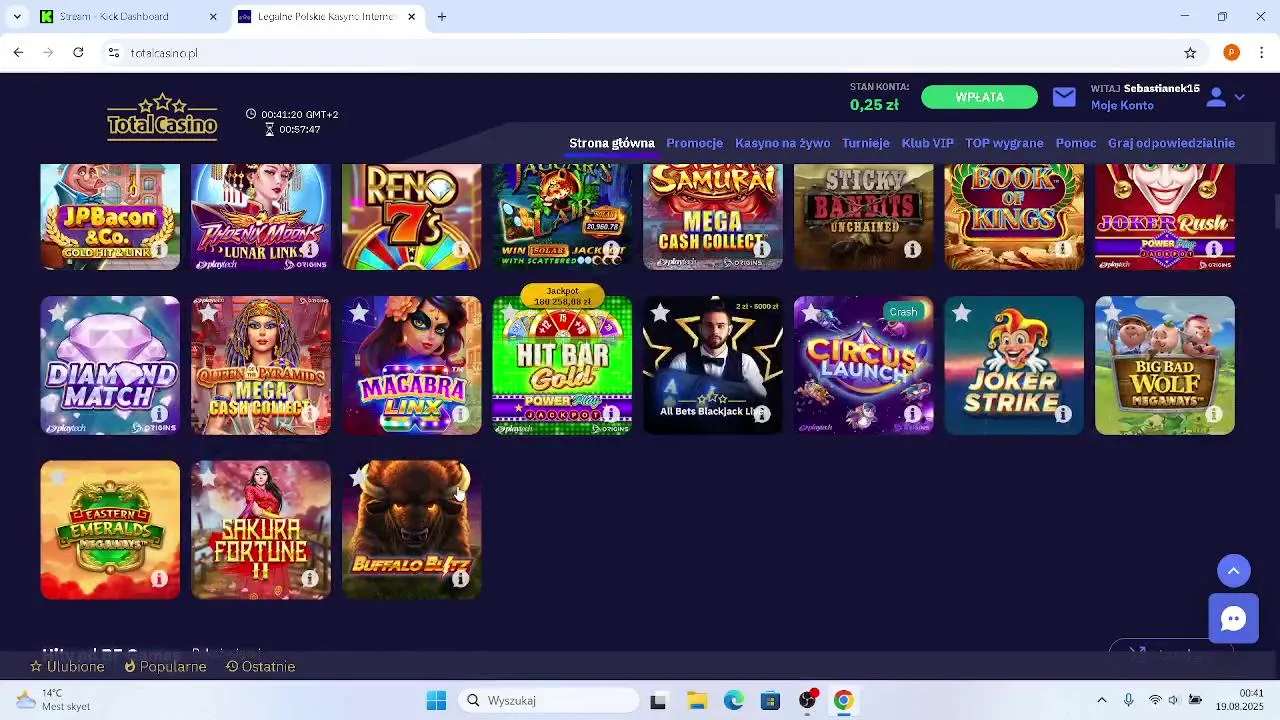The height and width of the screenshot is (720, 1280).
Task: Open info for JP Bacon & Co game
Action: point(159,249)
